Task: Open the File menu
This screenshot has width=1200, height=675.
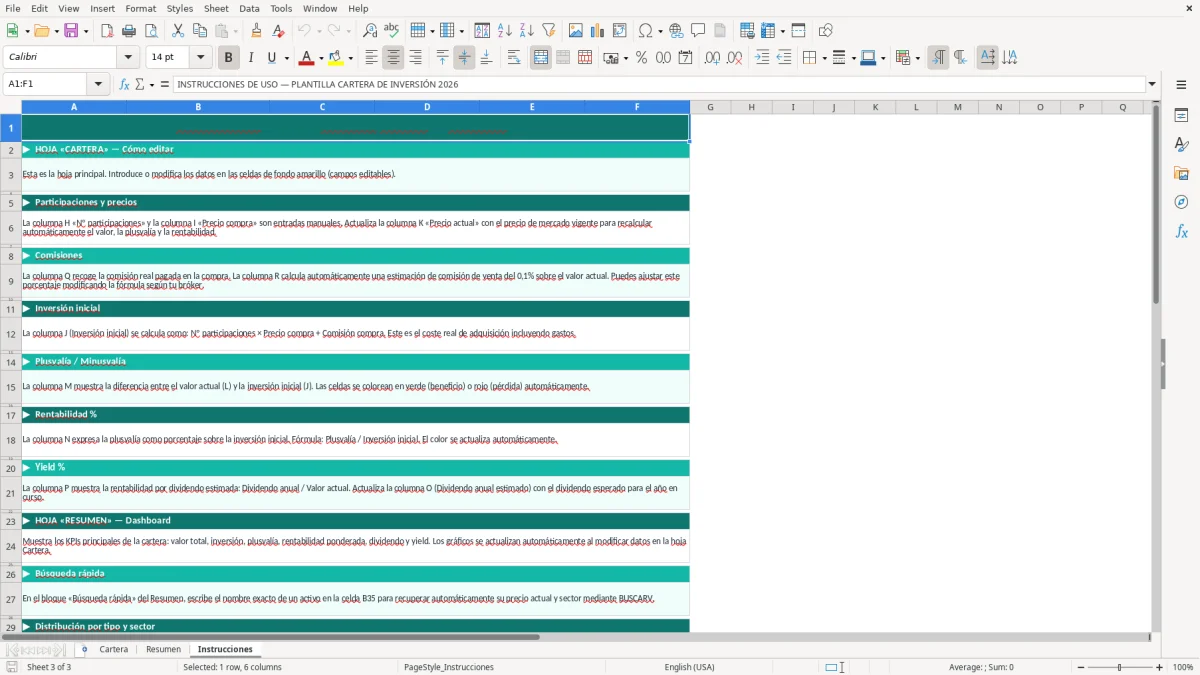Action: (x=13, y=8)
